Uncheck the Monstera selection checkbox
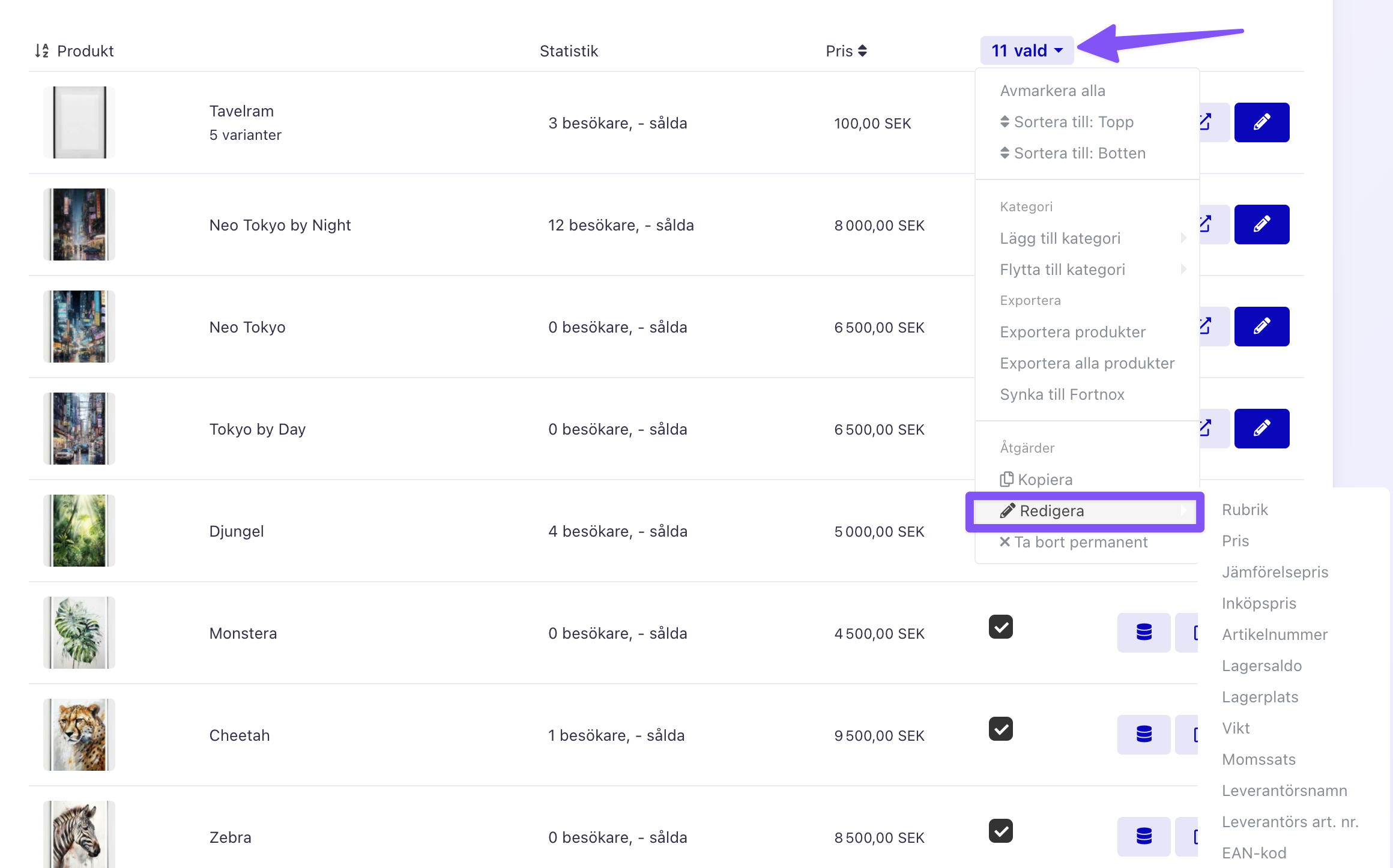Viewport: 1393px width, 868px height. tap(1001, 627)
